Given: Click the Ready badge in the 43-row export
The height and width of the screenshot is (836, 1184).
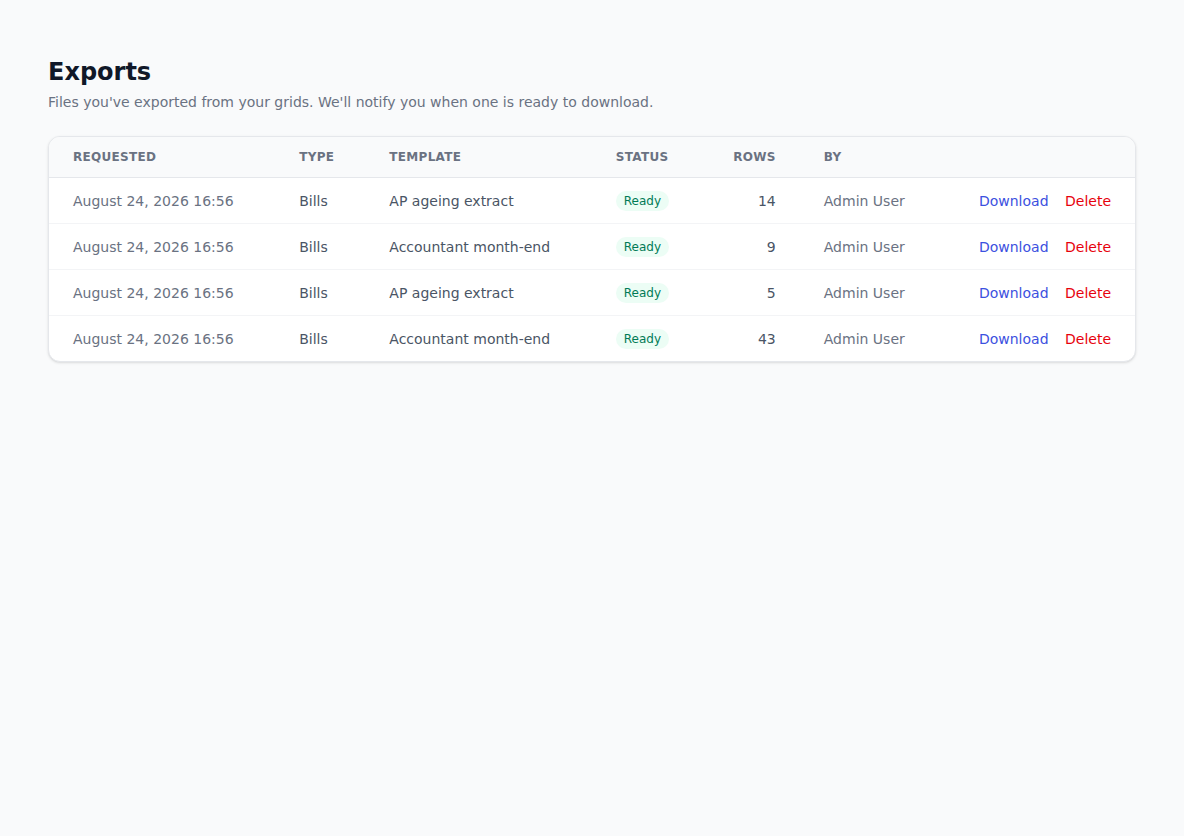Looking at the screenshot, I should [x=642, y=339].
